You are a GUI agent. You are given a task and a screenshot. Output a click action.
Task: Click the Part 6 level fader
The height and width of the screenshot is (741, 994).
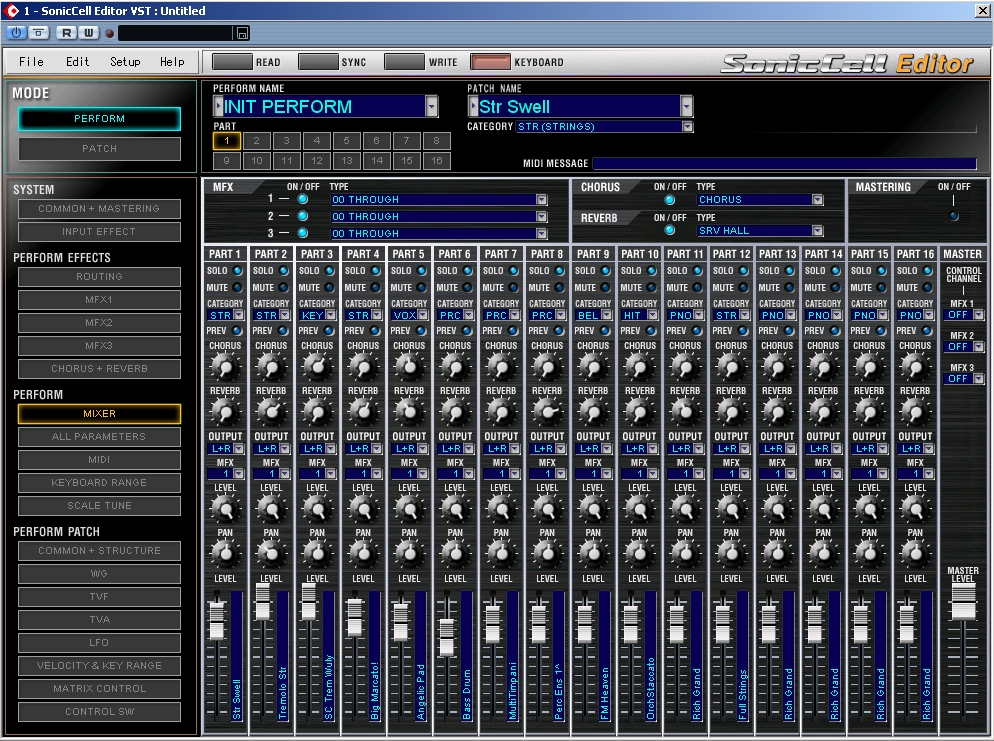pos(447,636)
